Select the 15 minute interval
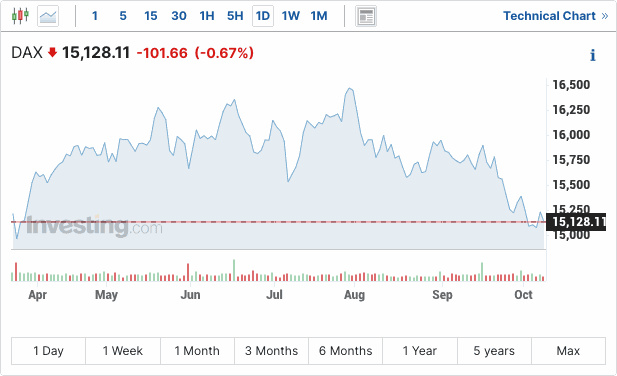617x376 pixels. [x=150, y=16]
